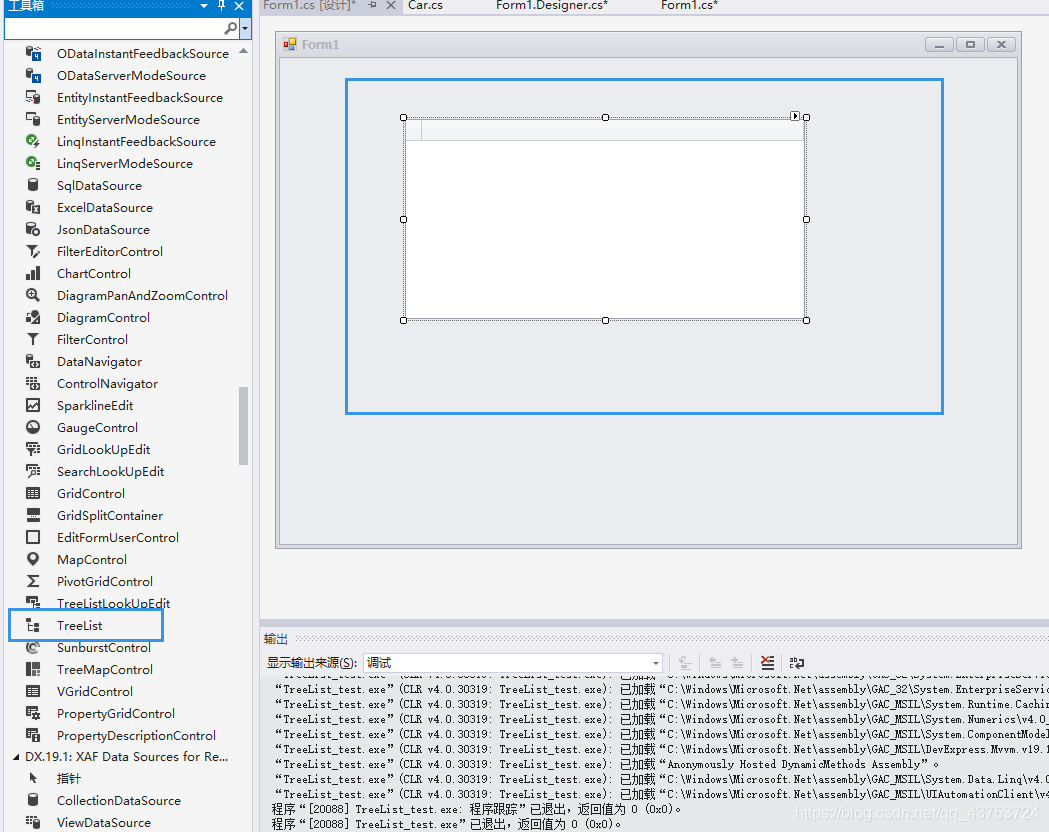
Task: Close the toolbox panel
Action: (239, 5)
